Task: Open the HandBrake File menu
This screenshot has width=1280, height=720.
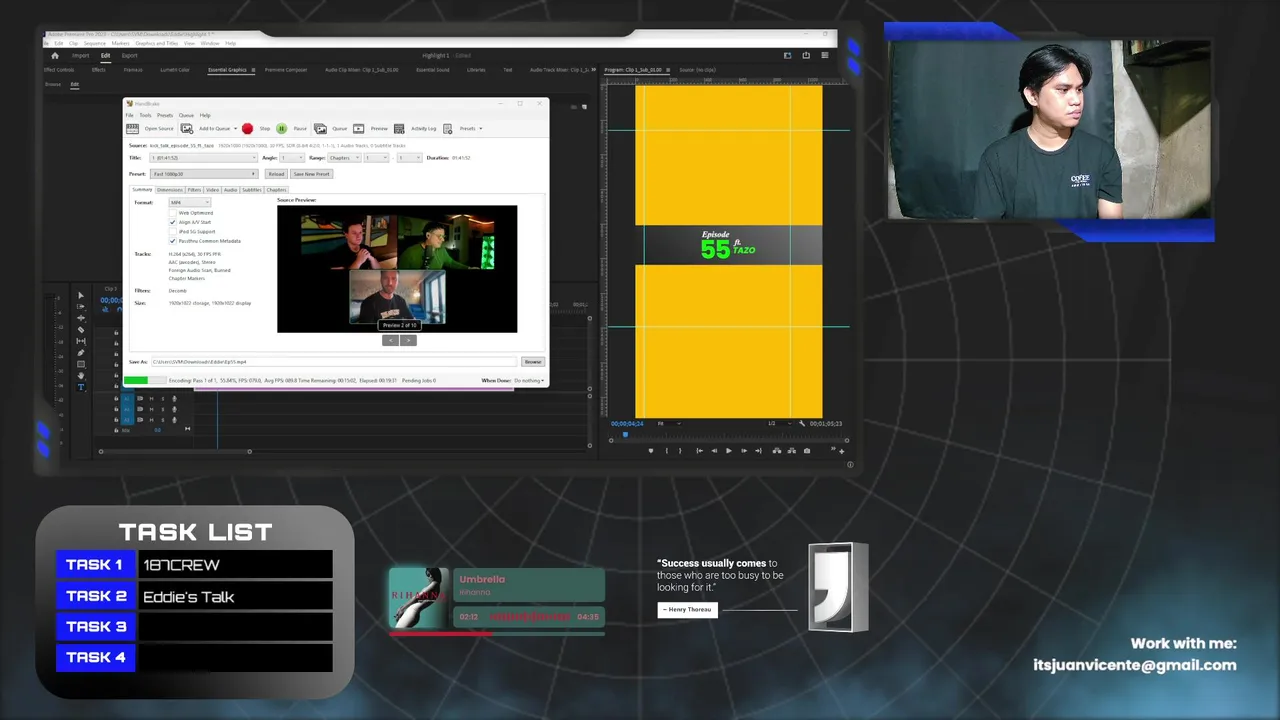Action: (129, 115)
